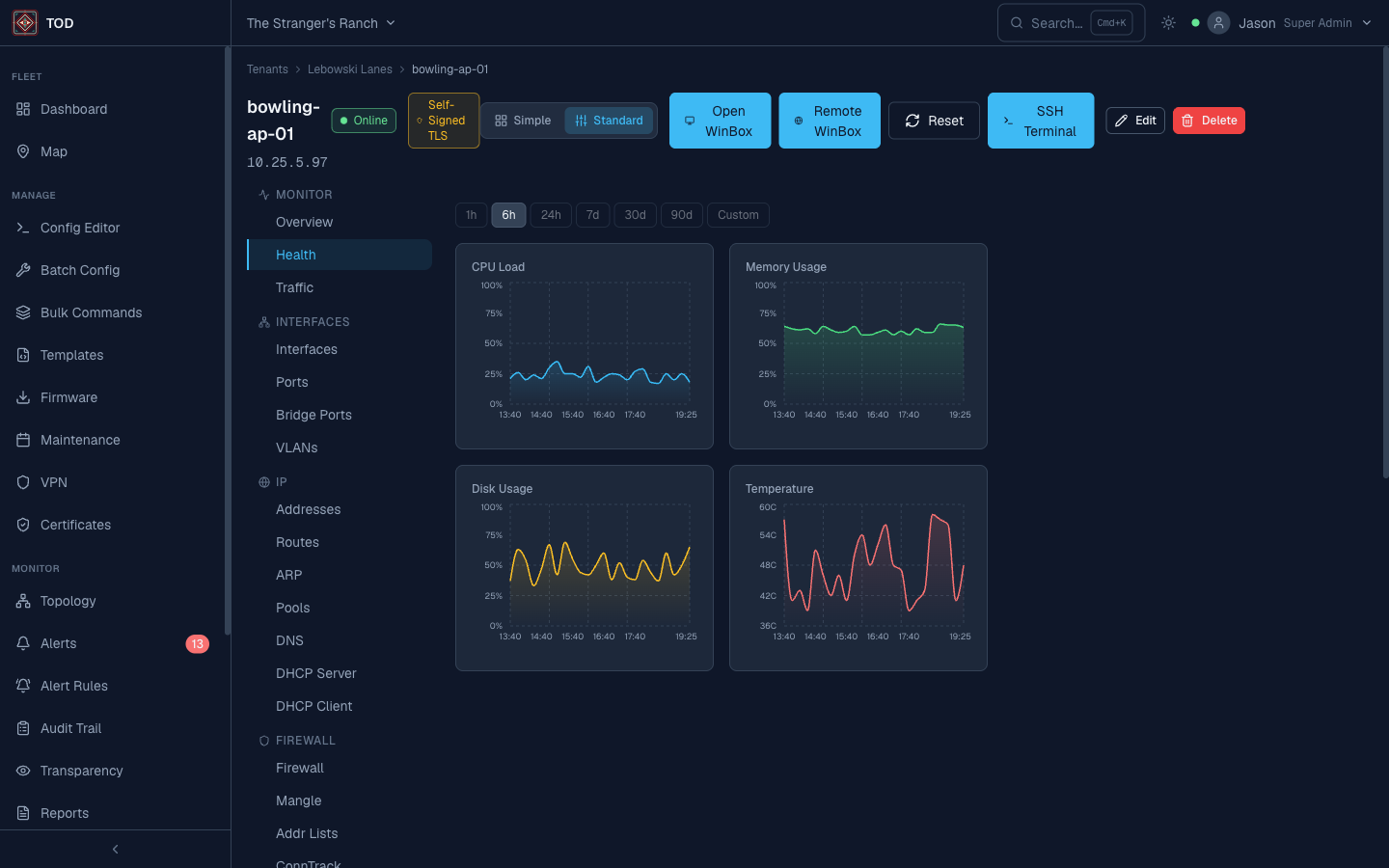Click the VPN shield icon

pos(23,482)
